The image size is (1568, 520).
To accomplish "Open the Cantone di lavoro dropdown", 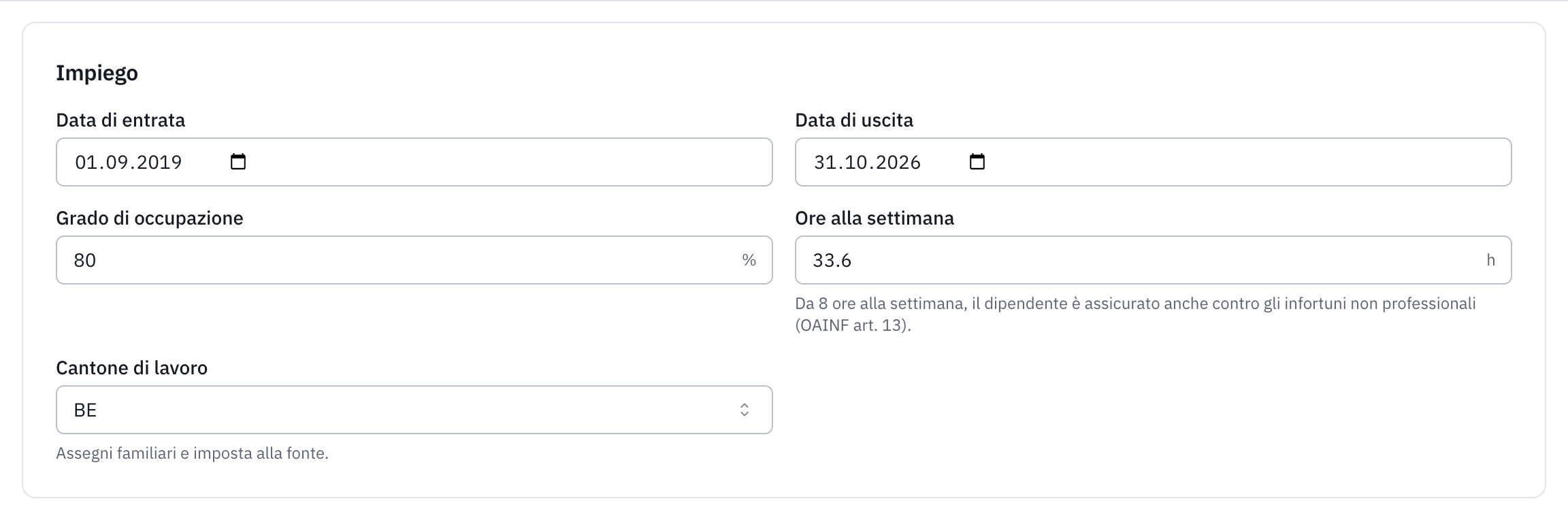I will click(414, 410).
